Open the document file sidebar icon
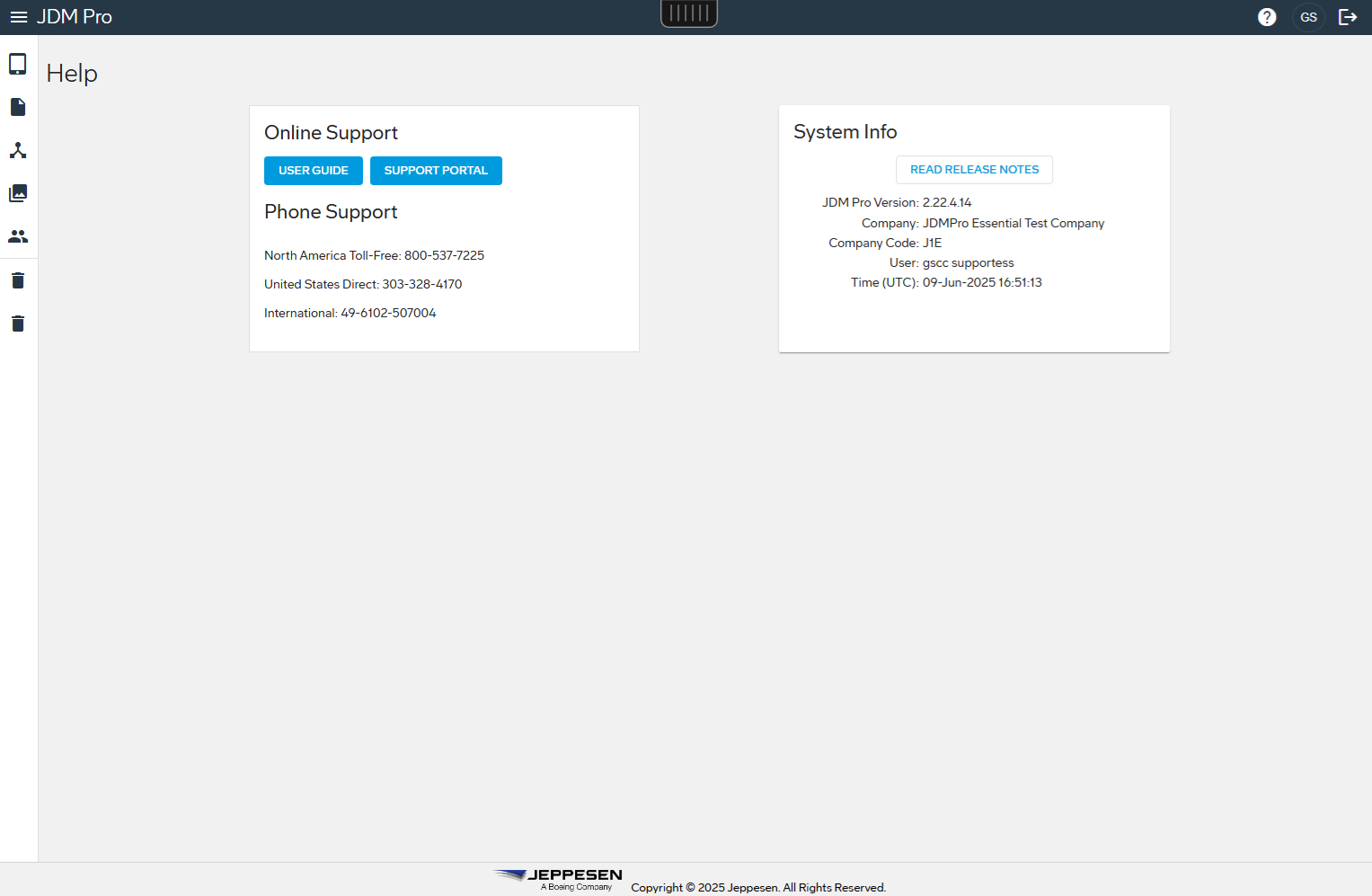 pos(18,107)
